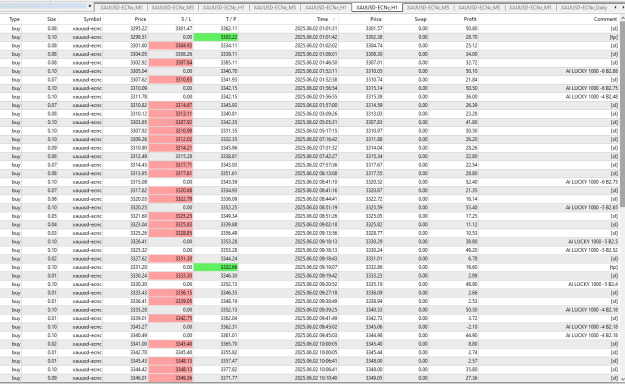Sort by the Profit column header
Screen dimensions: 625x384
pos(470,19)
